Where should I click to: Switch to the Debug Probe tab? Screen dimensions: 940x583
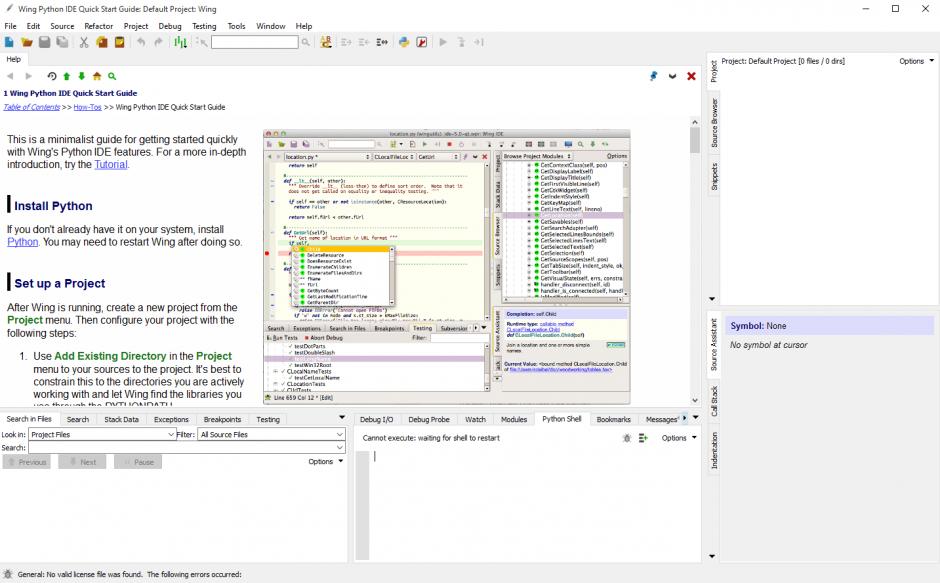(x=429, y=419)
